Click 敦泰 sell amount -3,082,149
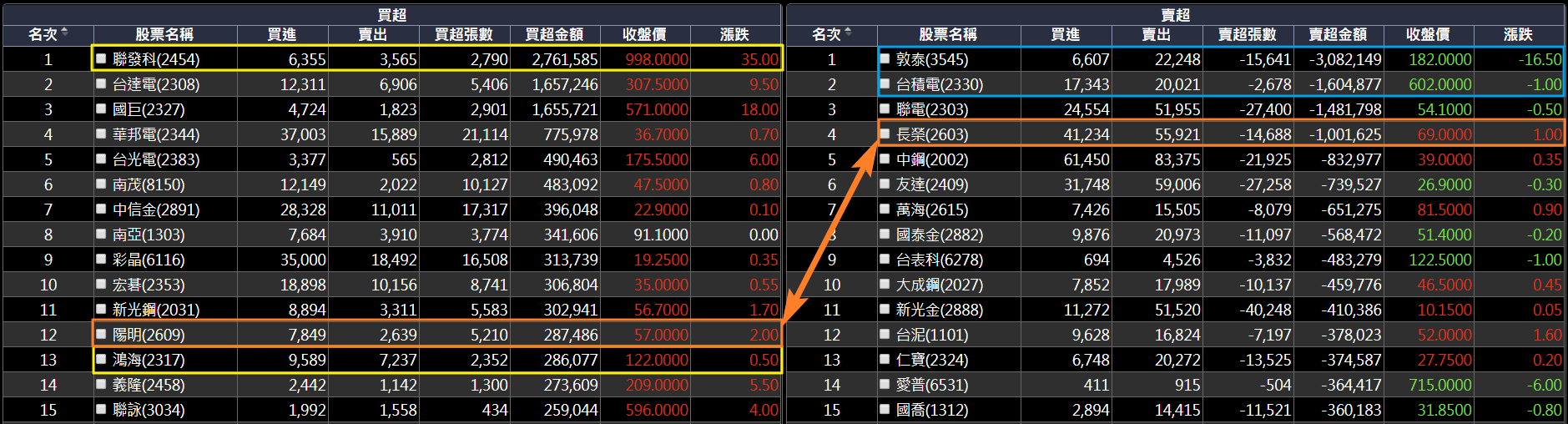 [1345, 59]
